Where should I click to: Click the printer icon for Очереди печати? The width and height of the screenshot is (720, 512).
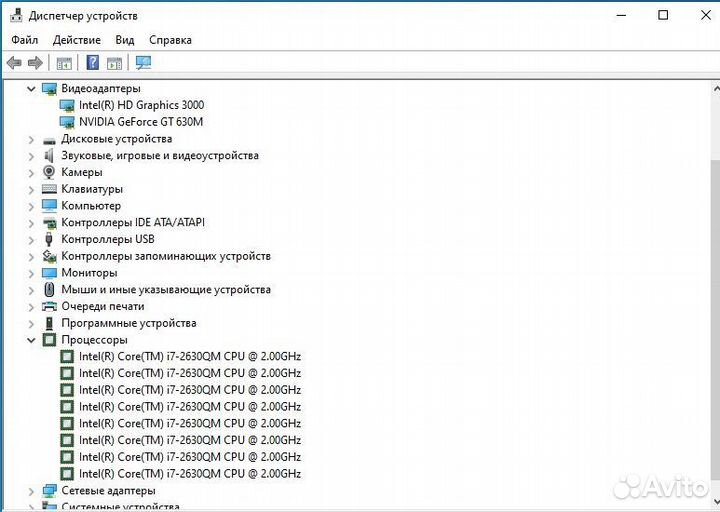point(49,306)
